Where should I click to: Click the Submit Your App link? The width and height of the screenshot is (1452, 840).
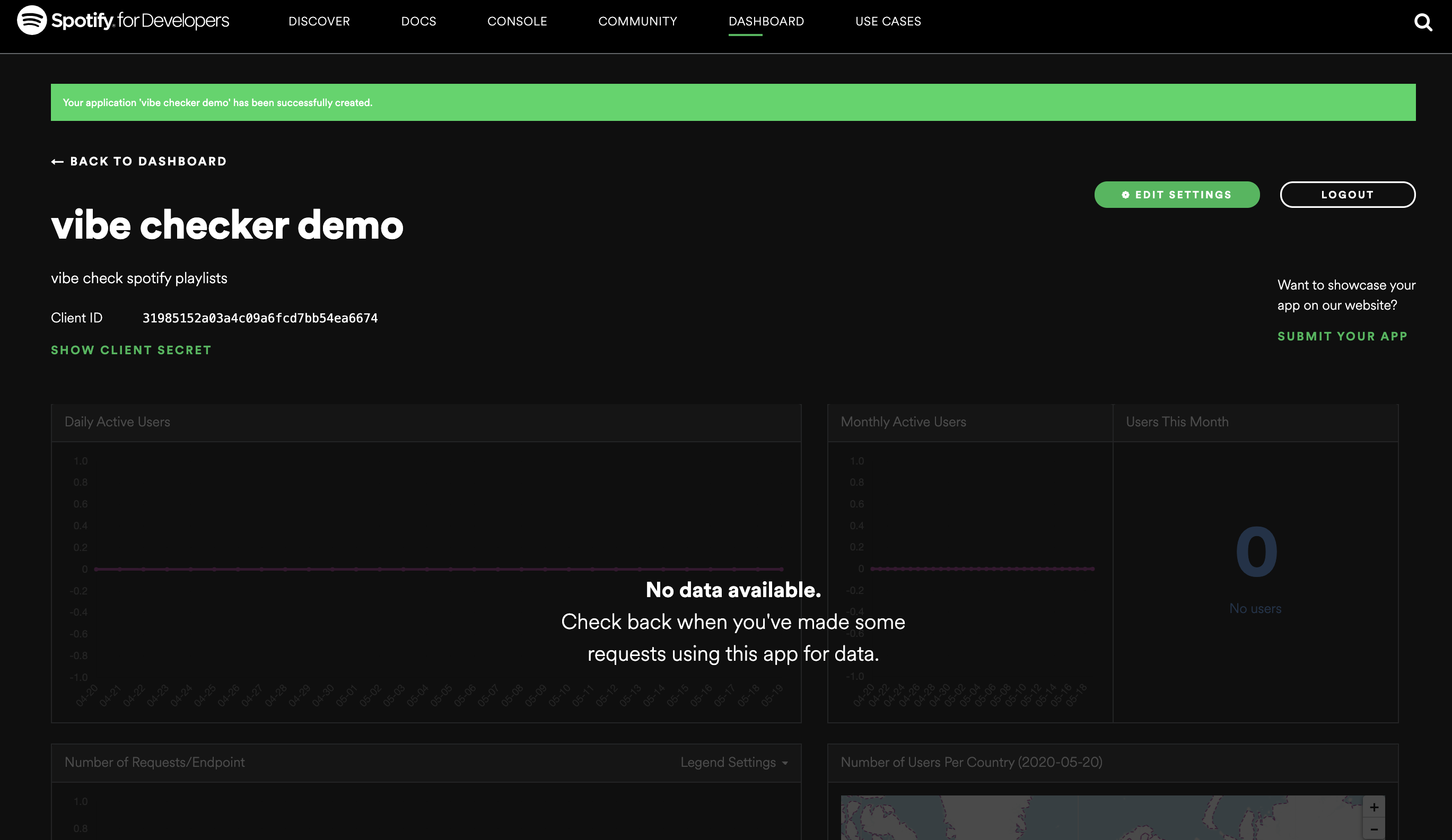click(x=1342, y=336)
